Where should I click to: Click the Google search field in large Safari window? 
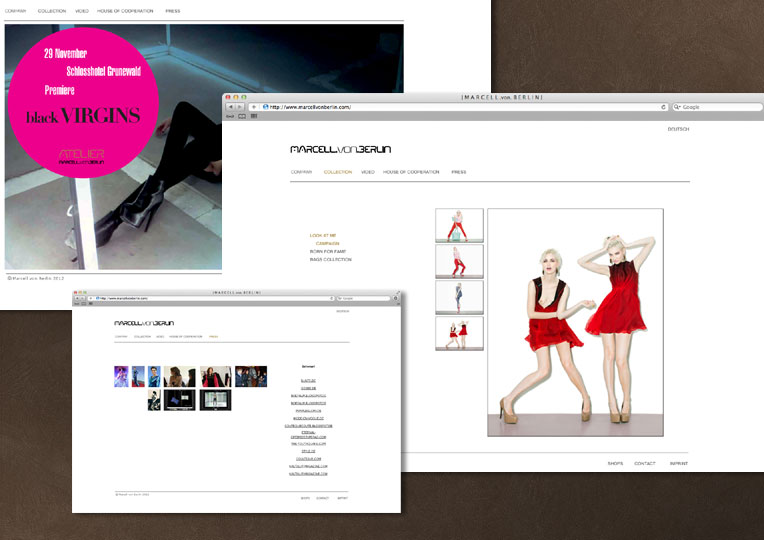717,107
